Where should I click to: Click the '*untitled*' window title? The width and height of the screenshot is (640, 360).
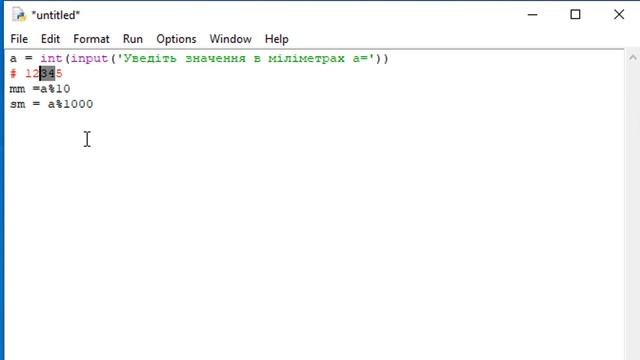(56, 15)
